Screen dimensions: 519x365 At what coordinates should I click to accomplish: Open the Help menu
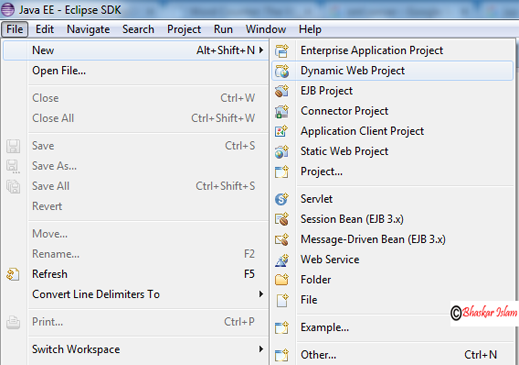(x=310, y=29)
